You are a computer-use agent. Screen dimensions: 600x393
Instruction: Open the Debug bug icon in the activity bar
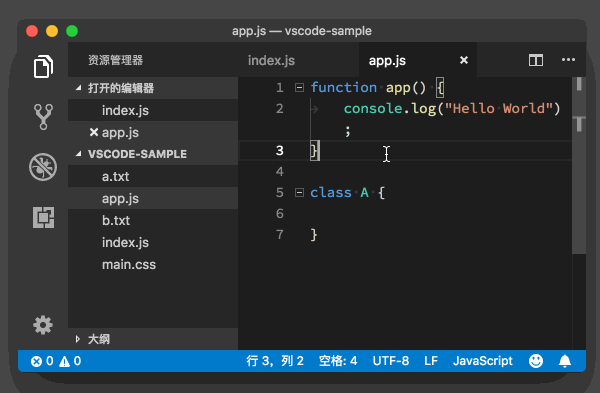(x=43, y=167)
